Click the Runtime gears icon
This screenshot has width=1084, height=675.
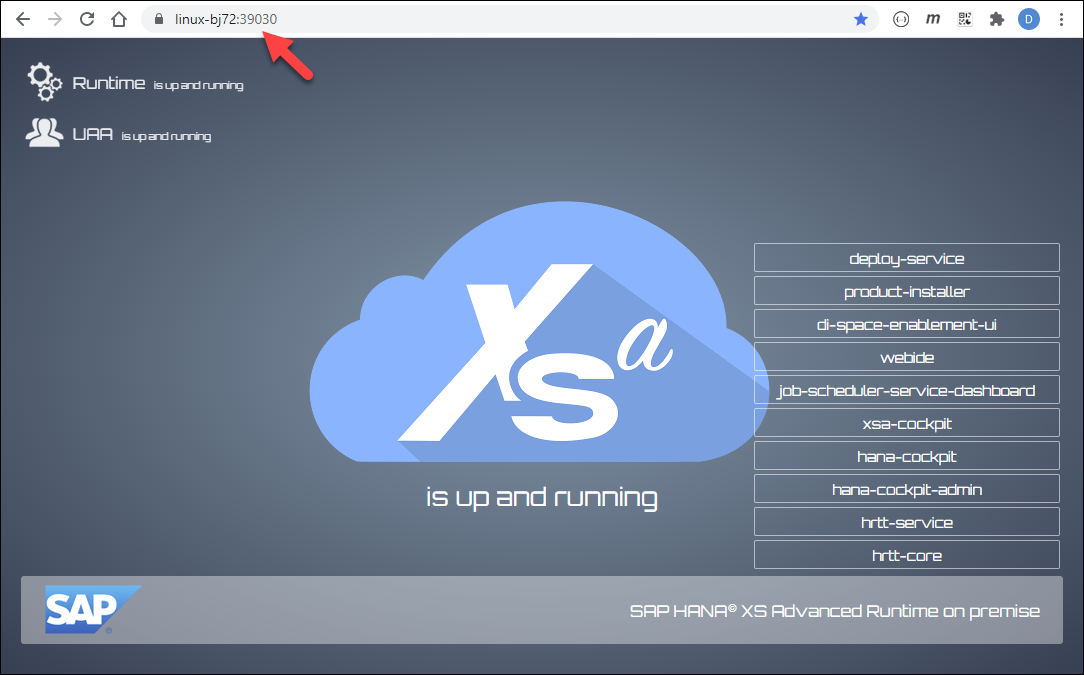tap(45, 82)
